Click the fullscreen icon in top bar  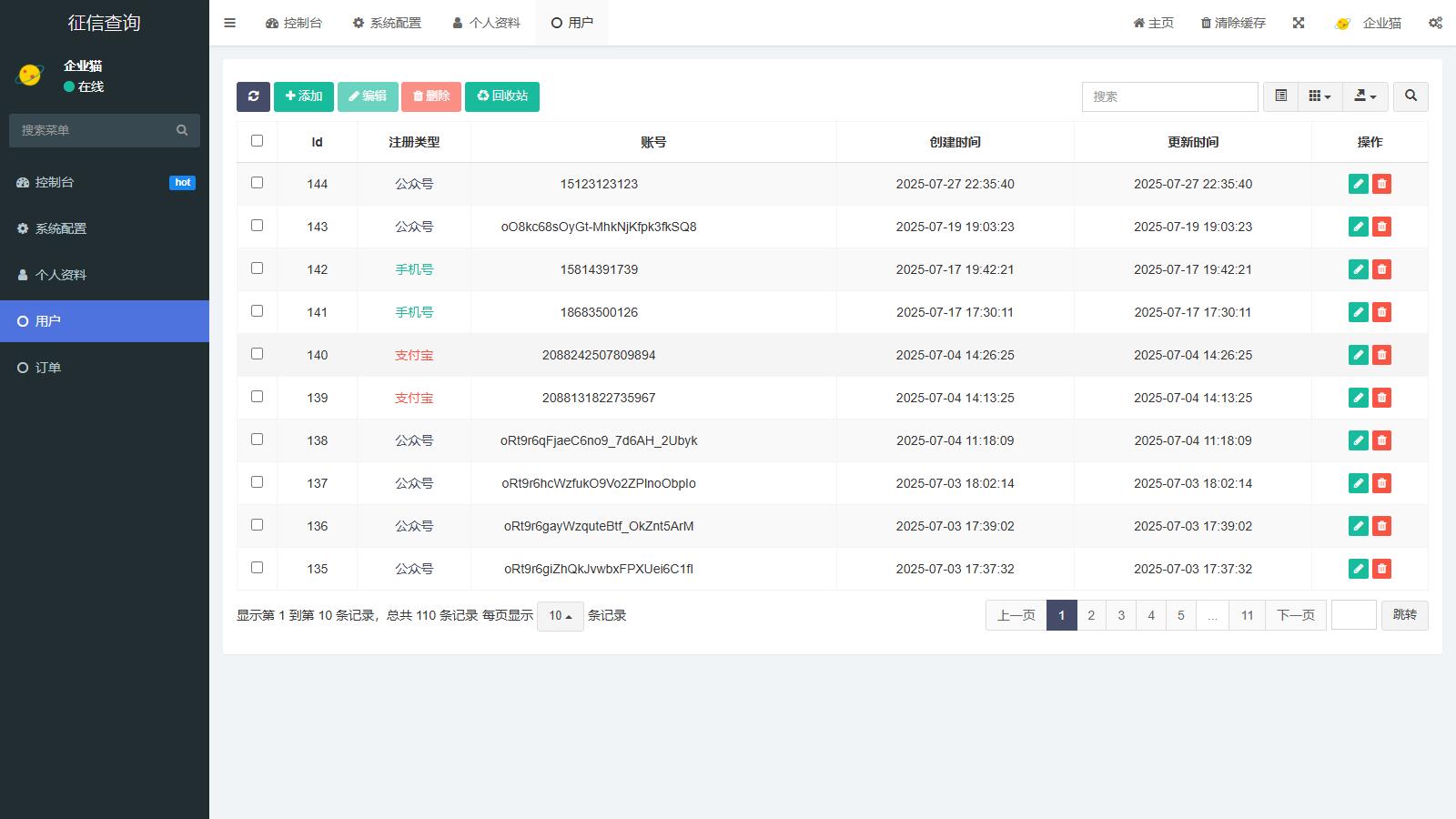[x=1299, y=23]
